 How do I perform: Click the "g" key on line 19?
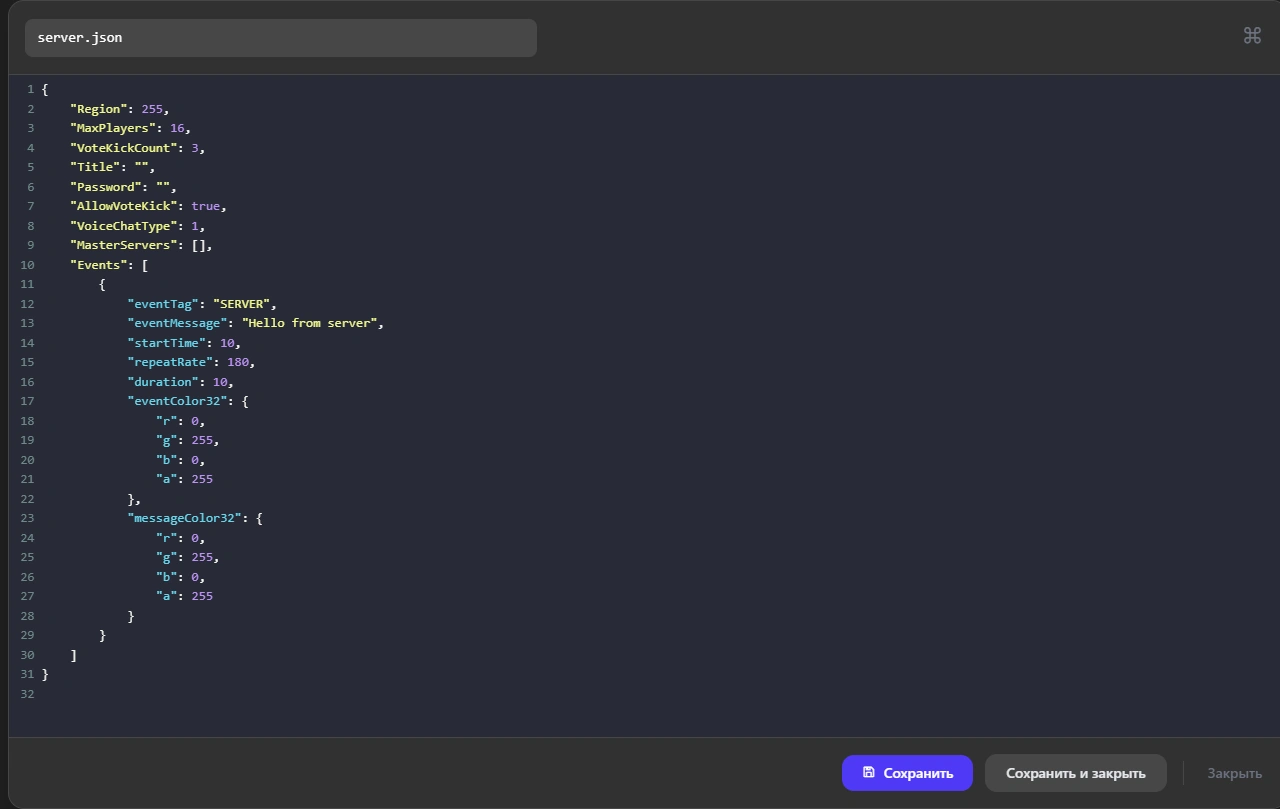click(166, 440)
